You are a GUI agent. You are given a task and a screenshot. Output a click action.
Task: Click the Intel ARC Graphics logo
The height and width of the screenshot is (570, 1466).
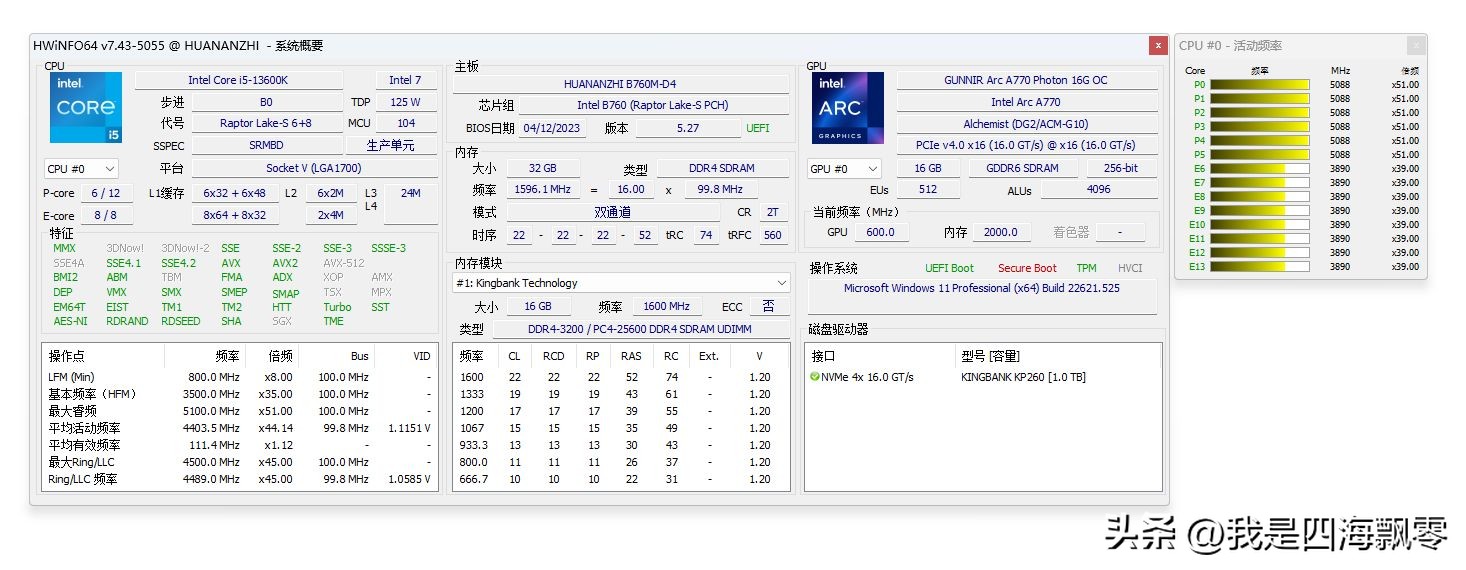point(848,107)
